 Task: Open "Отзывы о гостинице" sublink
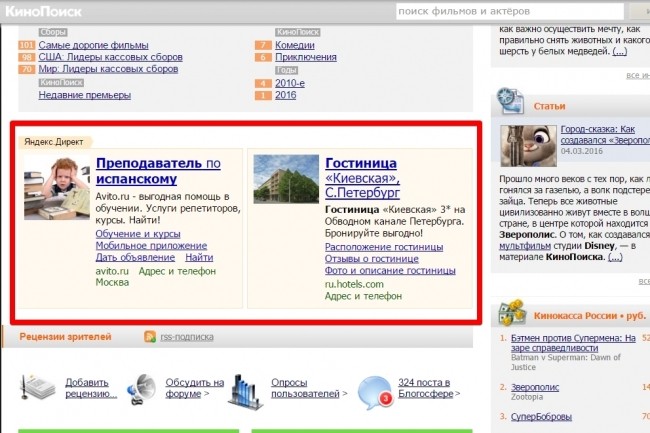click(372, 259)
